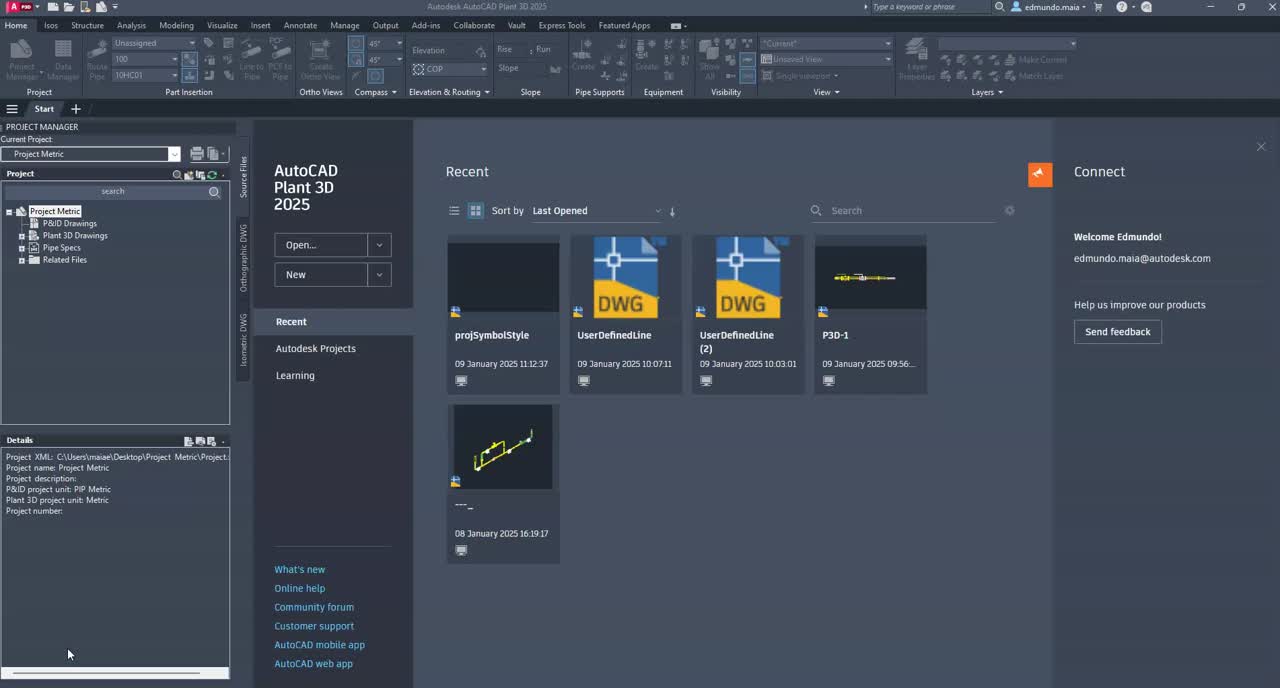
Task: Switch recent files to list view
Action: [x=454, y=211]
